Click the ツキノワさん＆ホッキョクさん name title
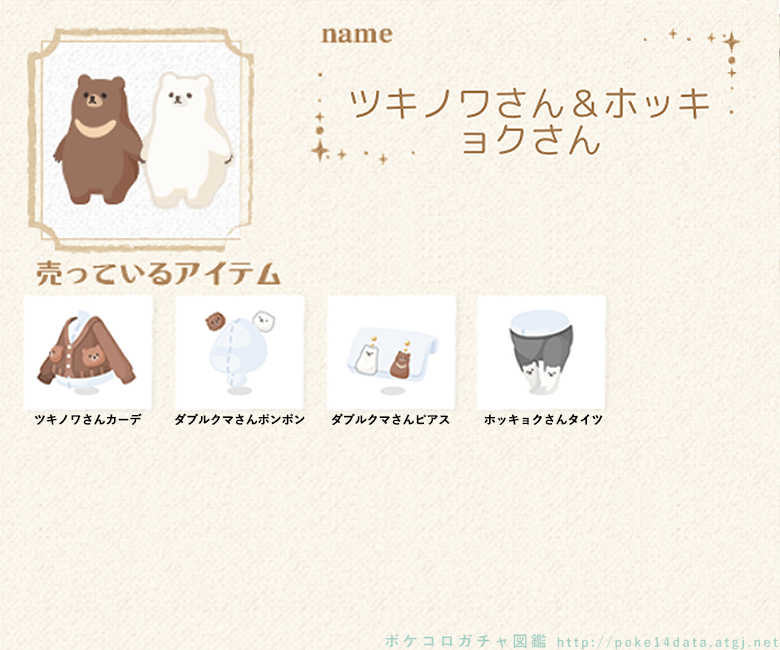 [x=530, y=122]
